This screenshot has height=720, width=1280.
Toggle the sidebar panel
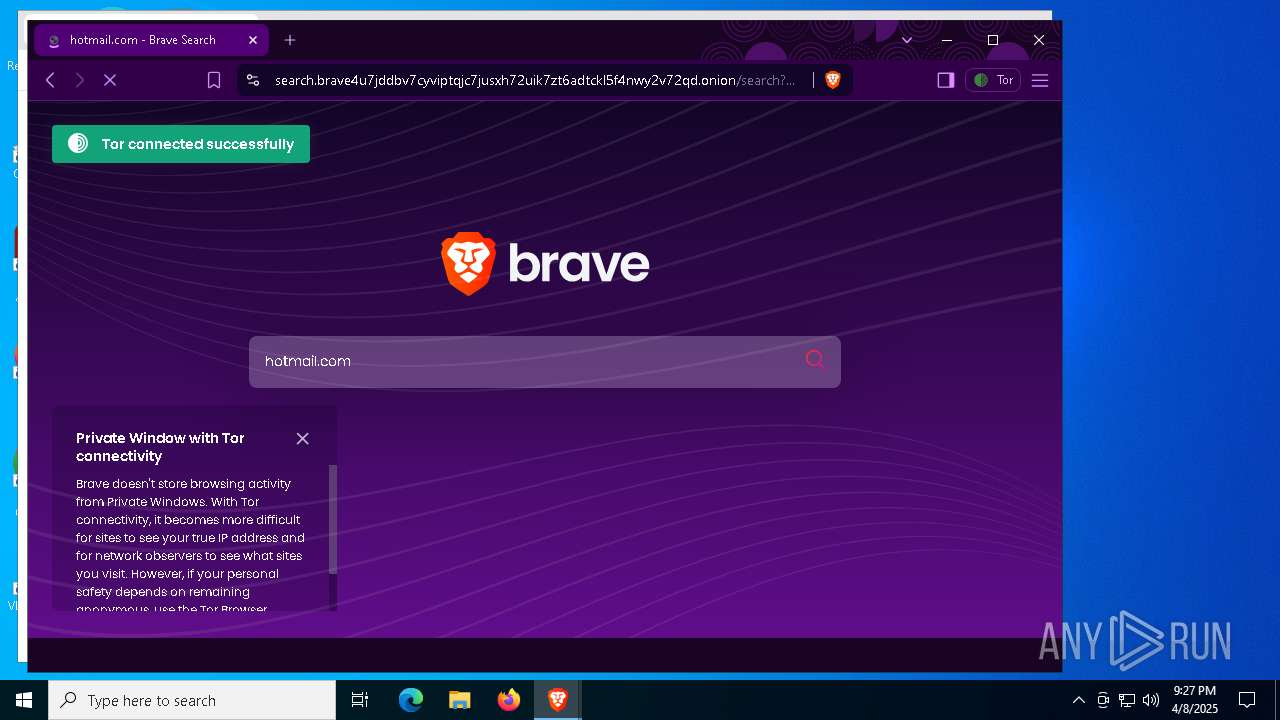(x=946, y=80)
